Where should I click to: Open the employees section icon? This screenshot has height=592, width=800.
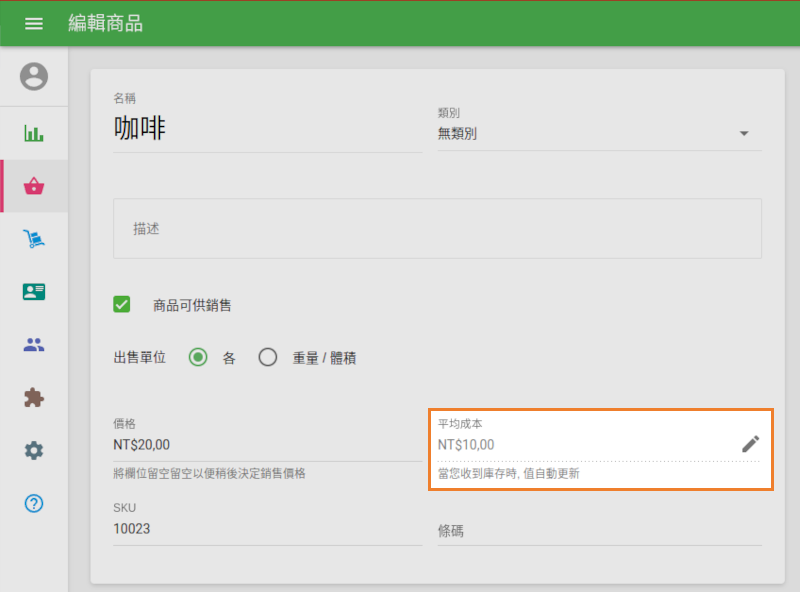click(33, 344)
